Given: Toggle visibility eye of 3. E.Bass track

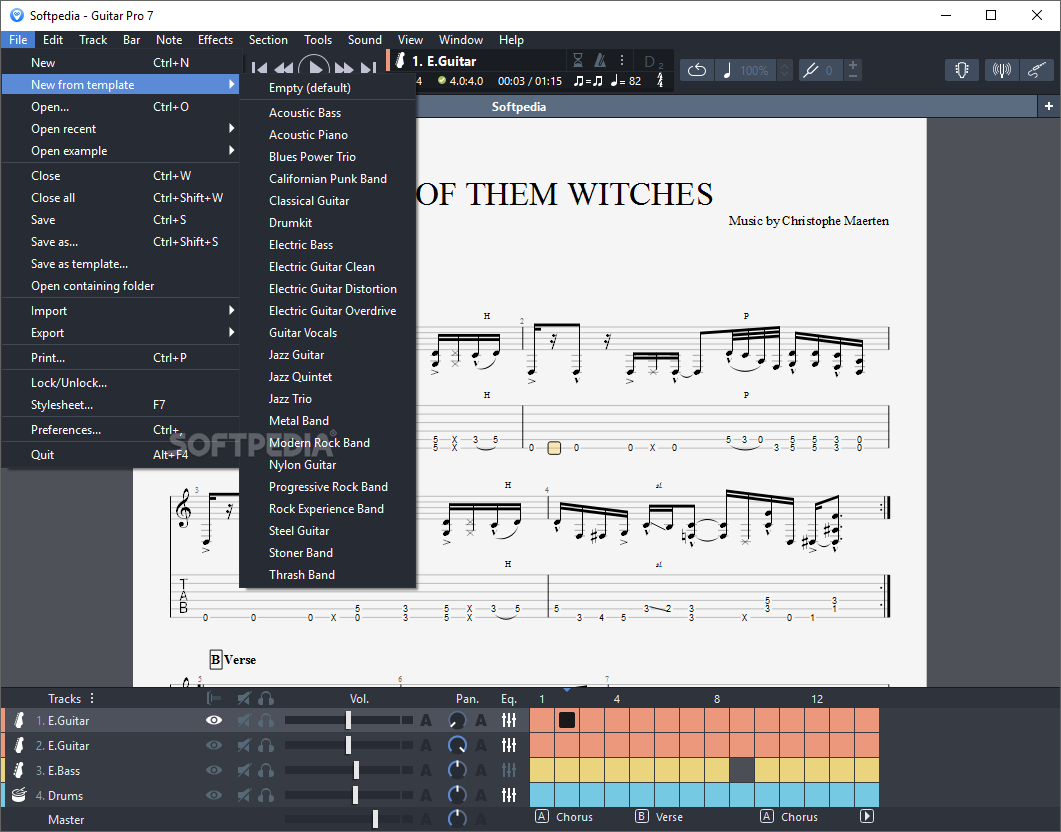Looking at the screenshot, I should [214, 770].
